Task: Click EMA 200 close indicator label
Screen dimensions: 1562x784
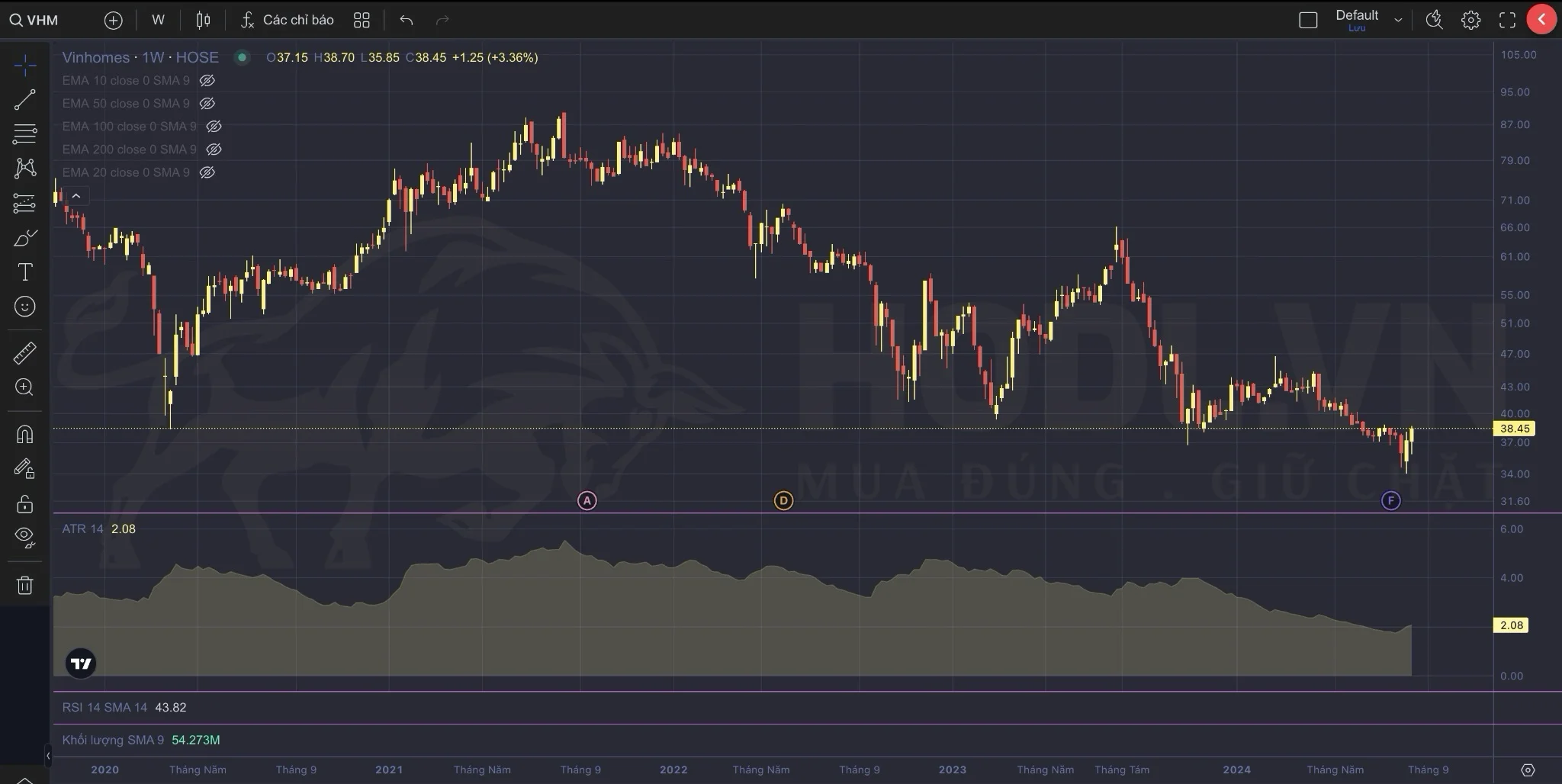Action: point(130,149)
